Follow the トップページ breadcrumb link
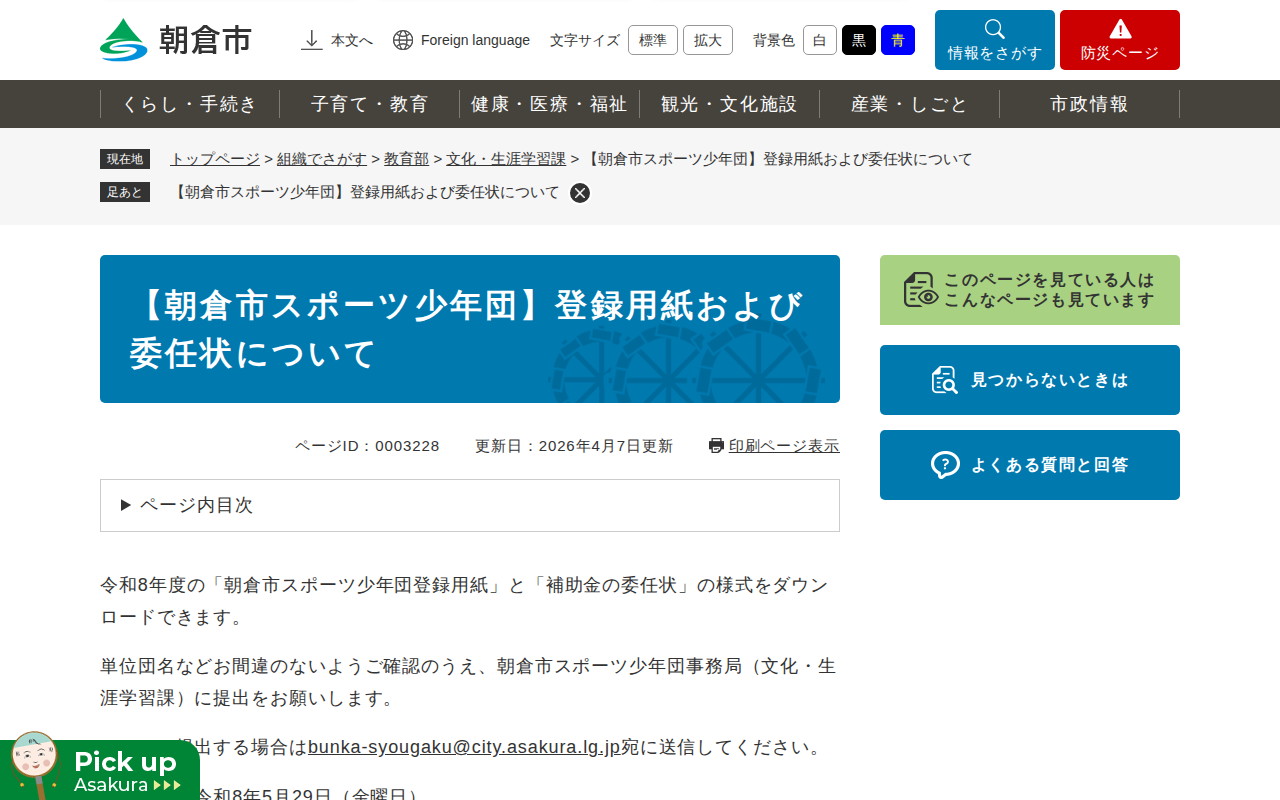 click(x=213, y=158)
